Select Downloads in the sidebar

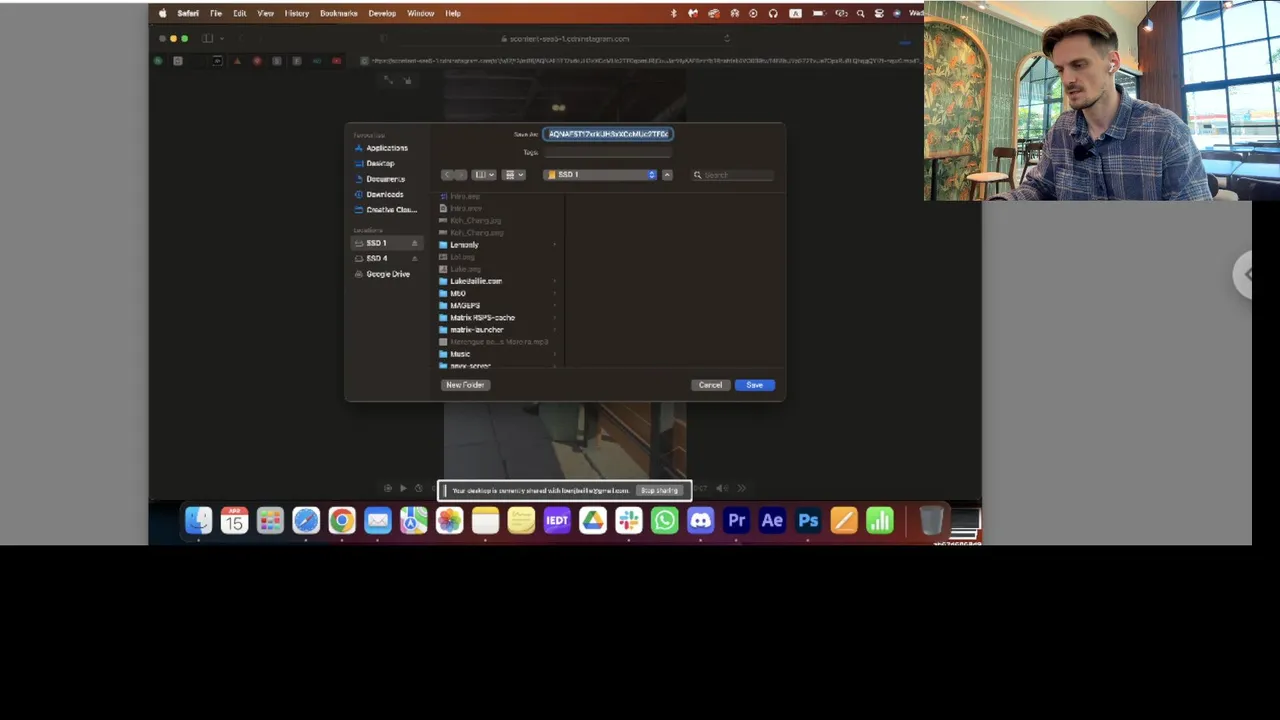[x=387, y=194]
